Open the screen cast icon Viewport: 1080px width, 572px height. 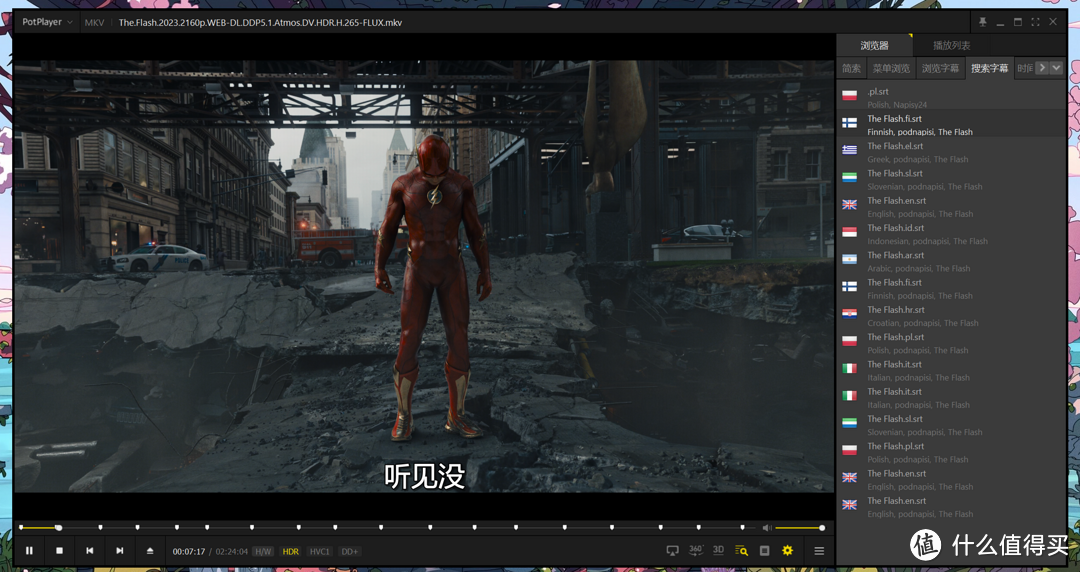(672, 551)
